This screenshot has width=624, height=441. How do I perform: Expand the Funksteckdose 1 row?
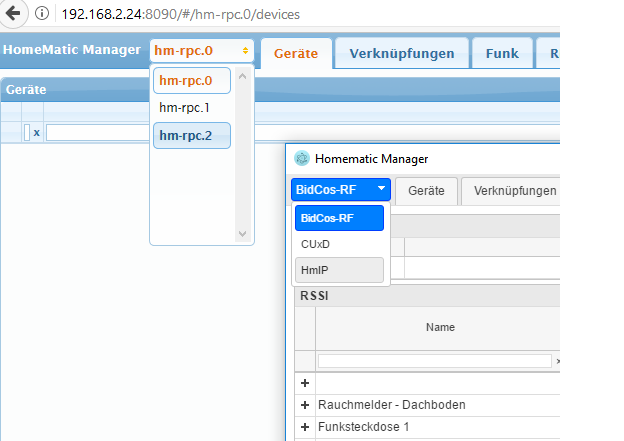305,427
